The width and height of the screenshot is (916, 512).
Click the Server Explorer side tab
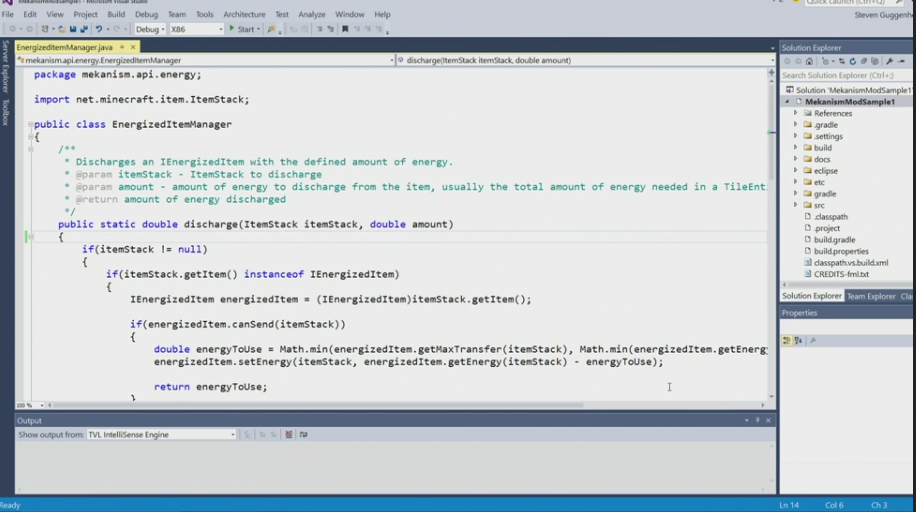click(x=5, y=67)
